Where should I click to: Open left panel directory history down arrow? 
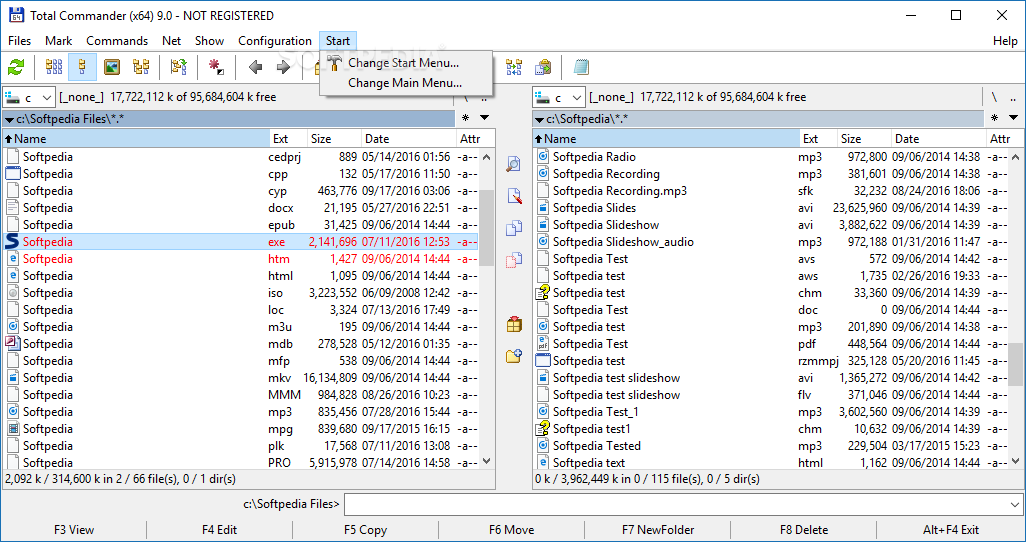[484, 118]
